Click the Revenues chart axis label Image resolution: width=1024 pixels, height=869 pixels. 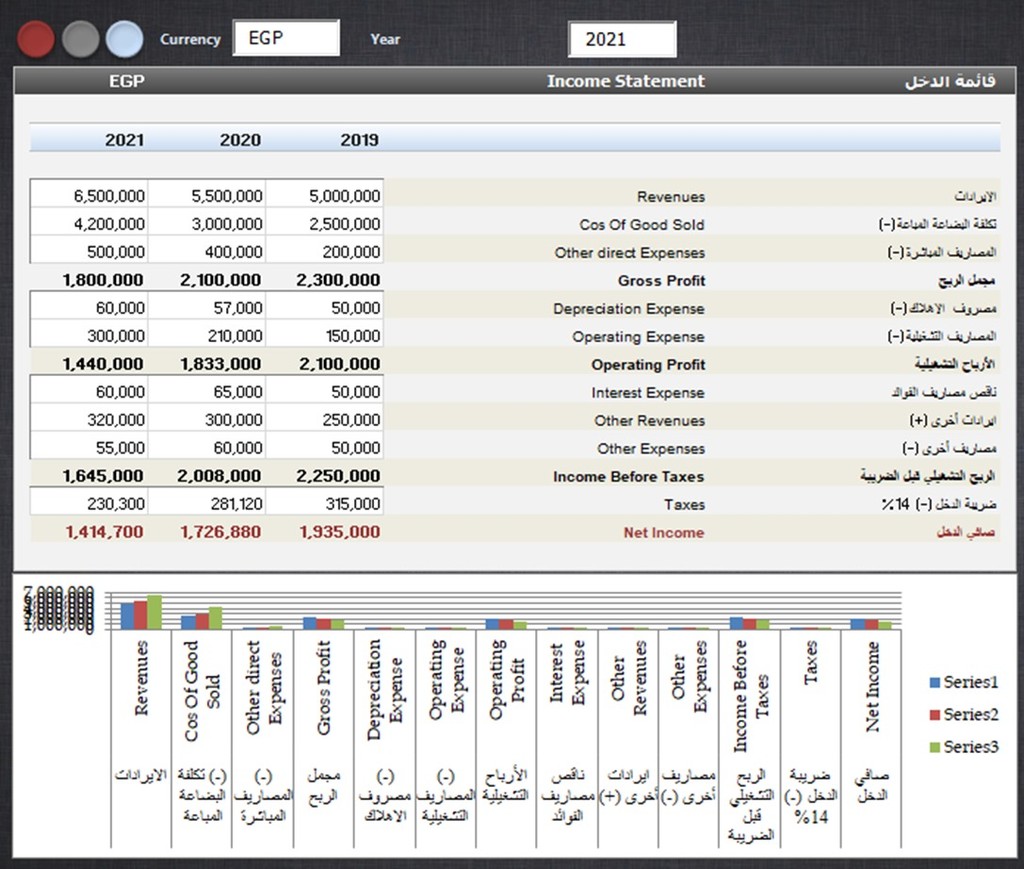tap(141, 678)
